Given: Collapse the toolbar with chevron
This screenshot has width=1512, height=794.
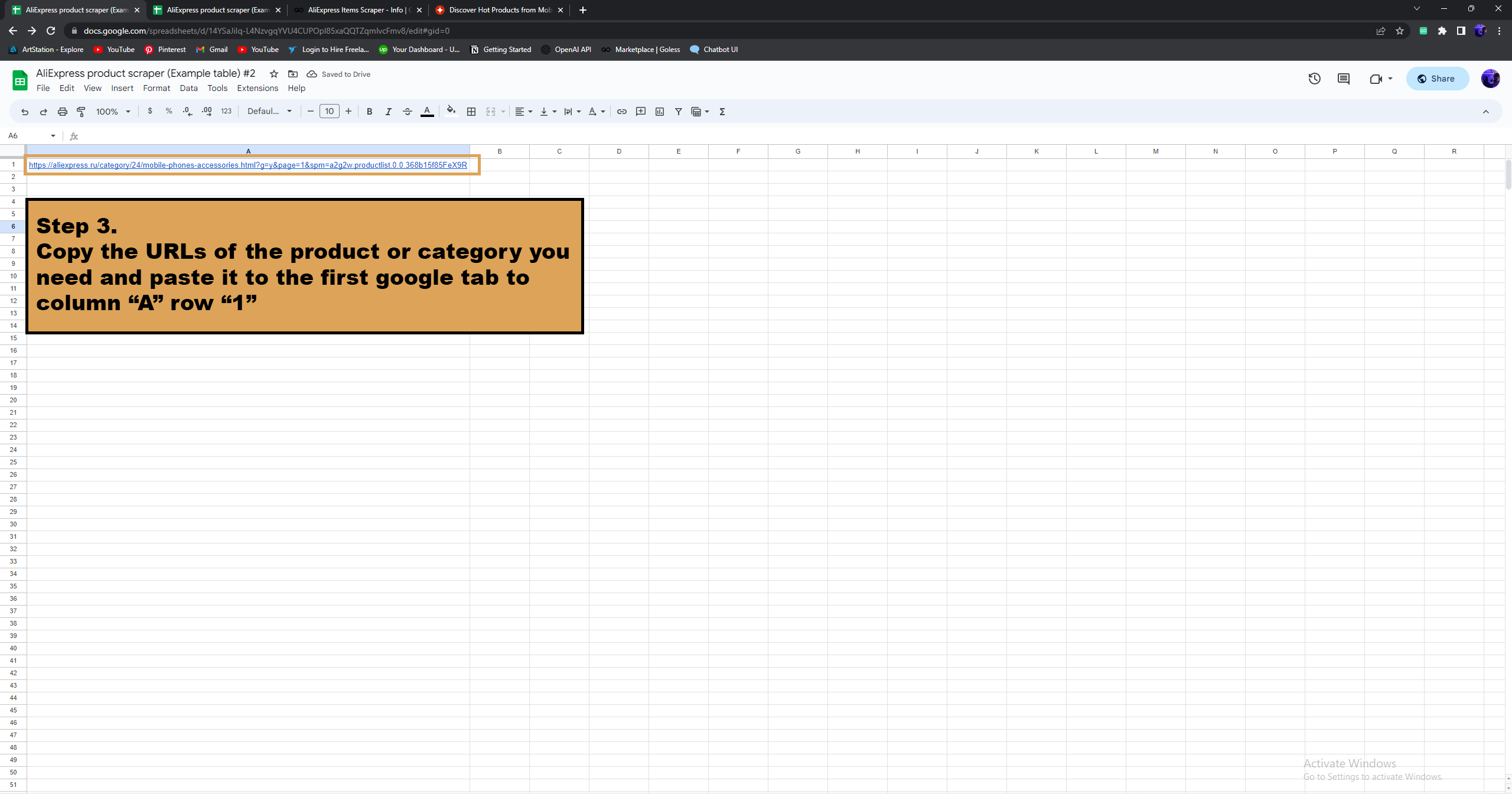Looking at the screenshot, I should pos(1485,112).
